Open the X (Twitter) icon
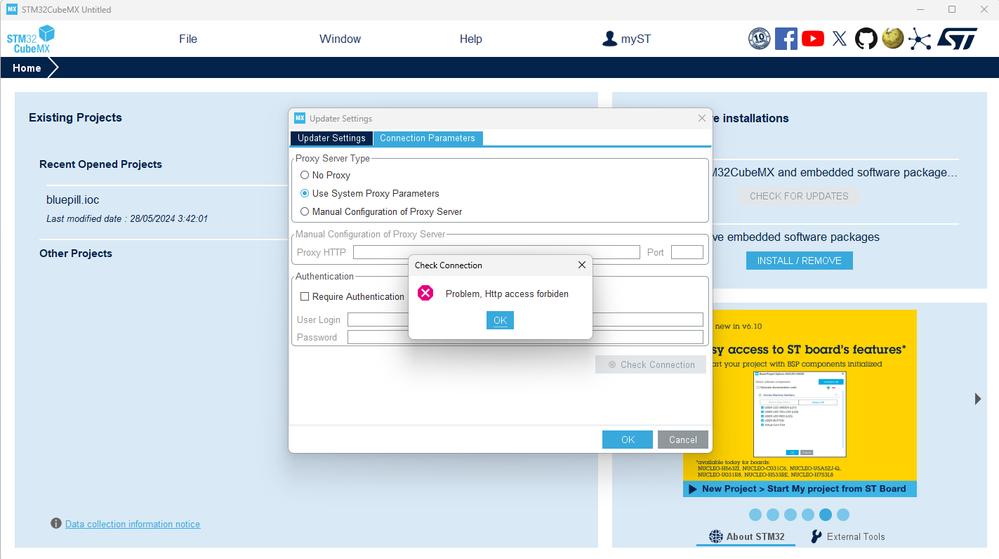999x559 pixels. pyautogui.click(x=840, y=39)
